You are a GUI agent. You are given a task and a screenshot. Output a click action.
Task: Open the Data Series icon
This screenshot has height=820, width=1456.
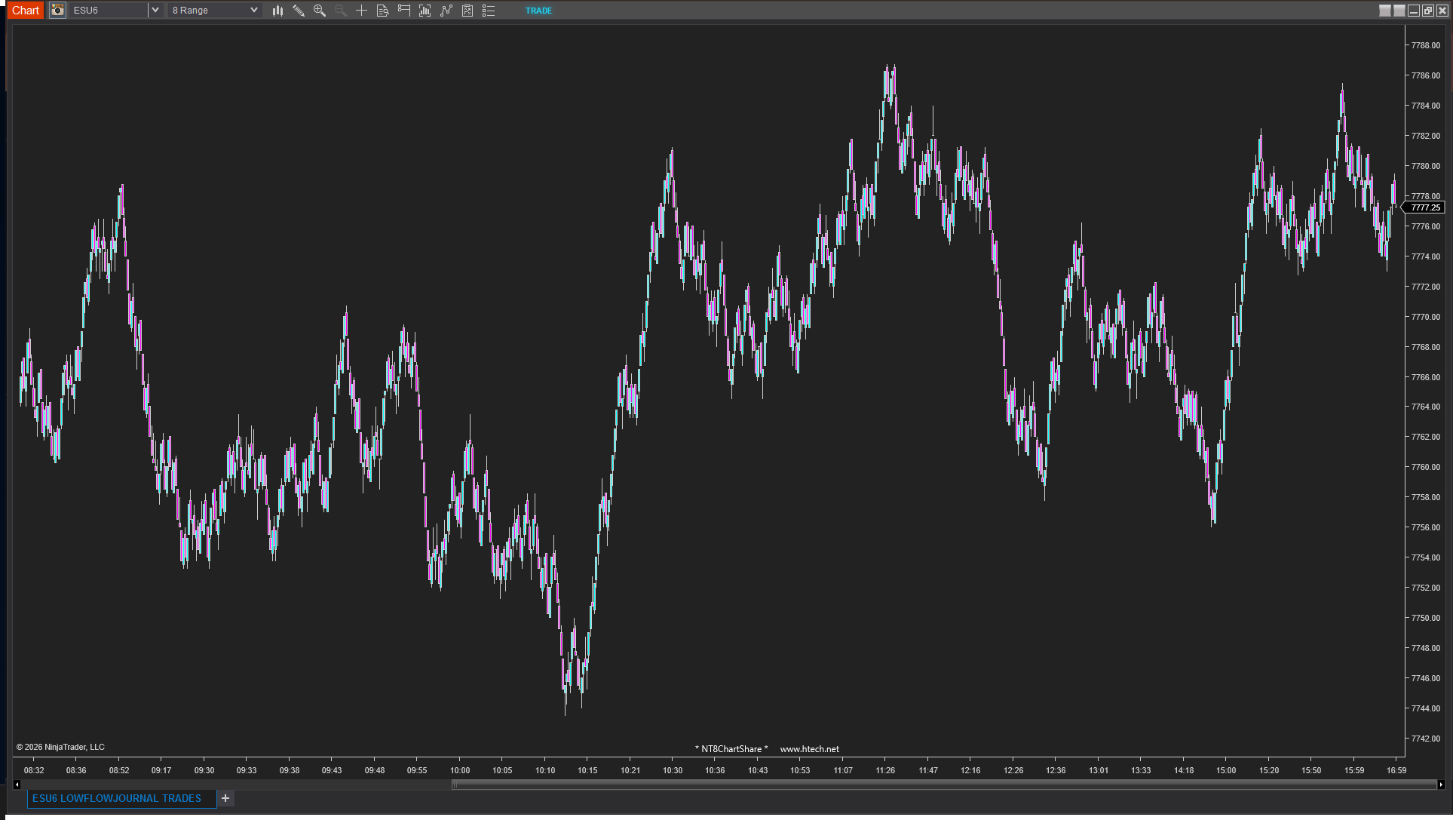[425, 11]
